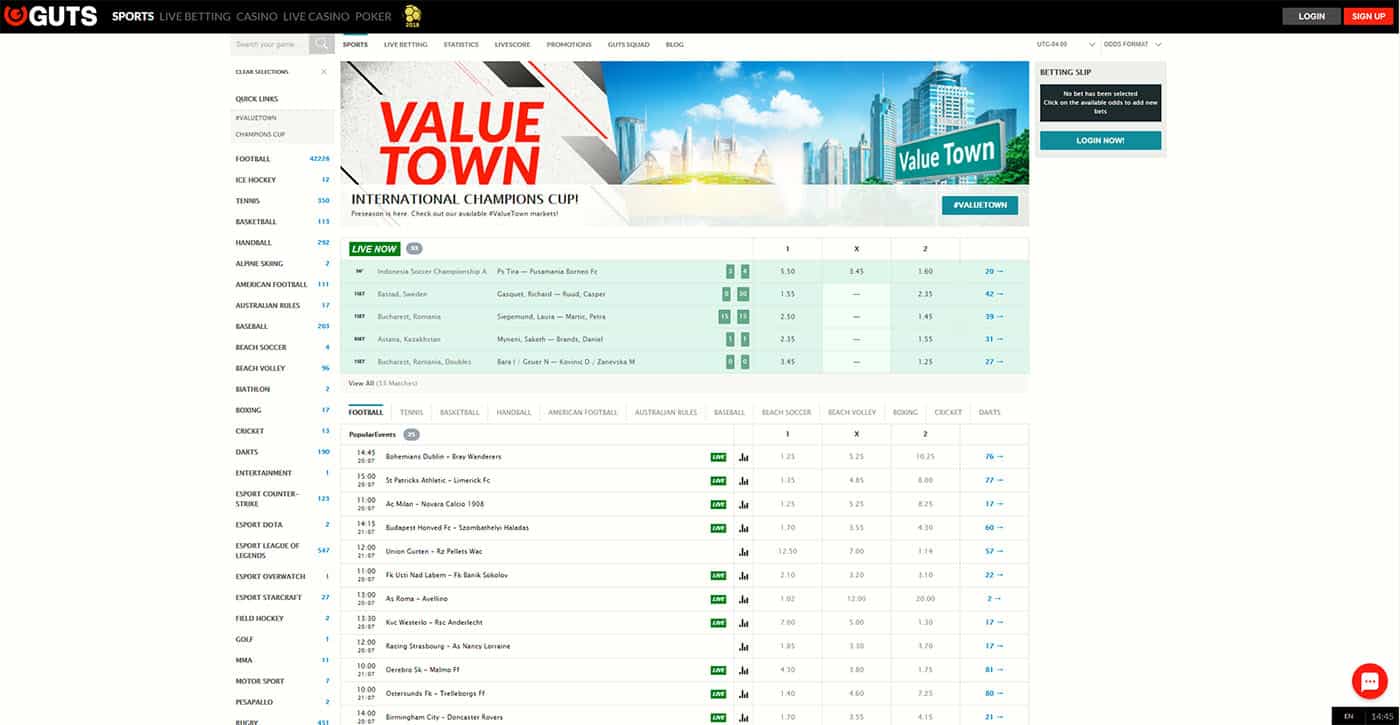Open the View All live matches link
Image resolution: width=1400 pixels, height=725 pixels.
click(383, 384)
